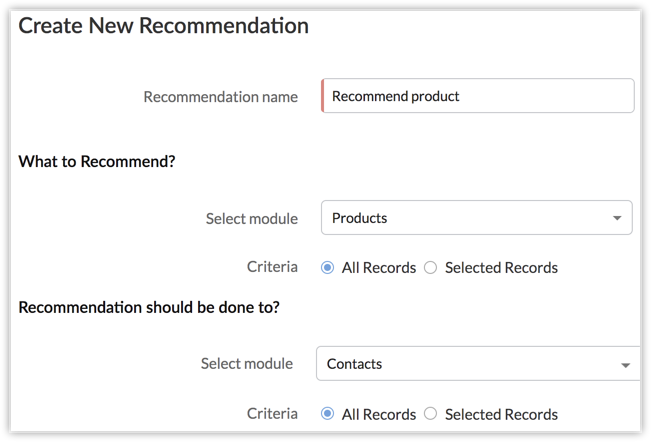Viewport: 651px width, 442px height.
Task: Click the Selected Records text under Products
Action: (501, 267)
